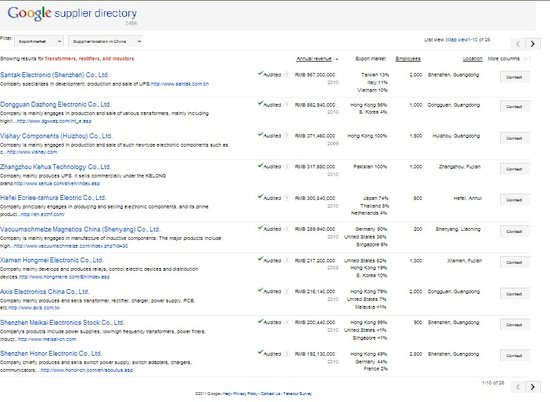Visit the vacuumschmelze.com website link
The image size is (550, 402).
pos(71,246)
